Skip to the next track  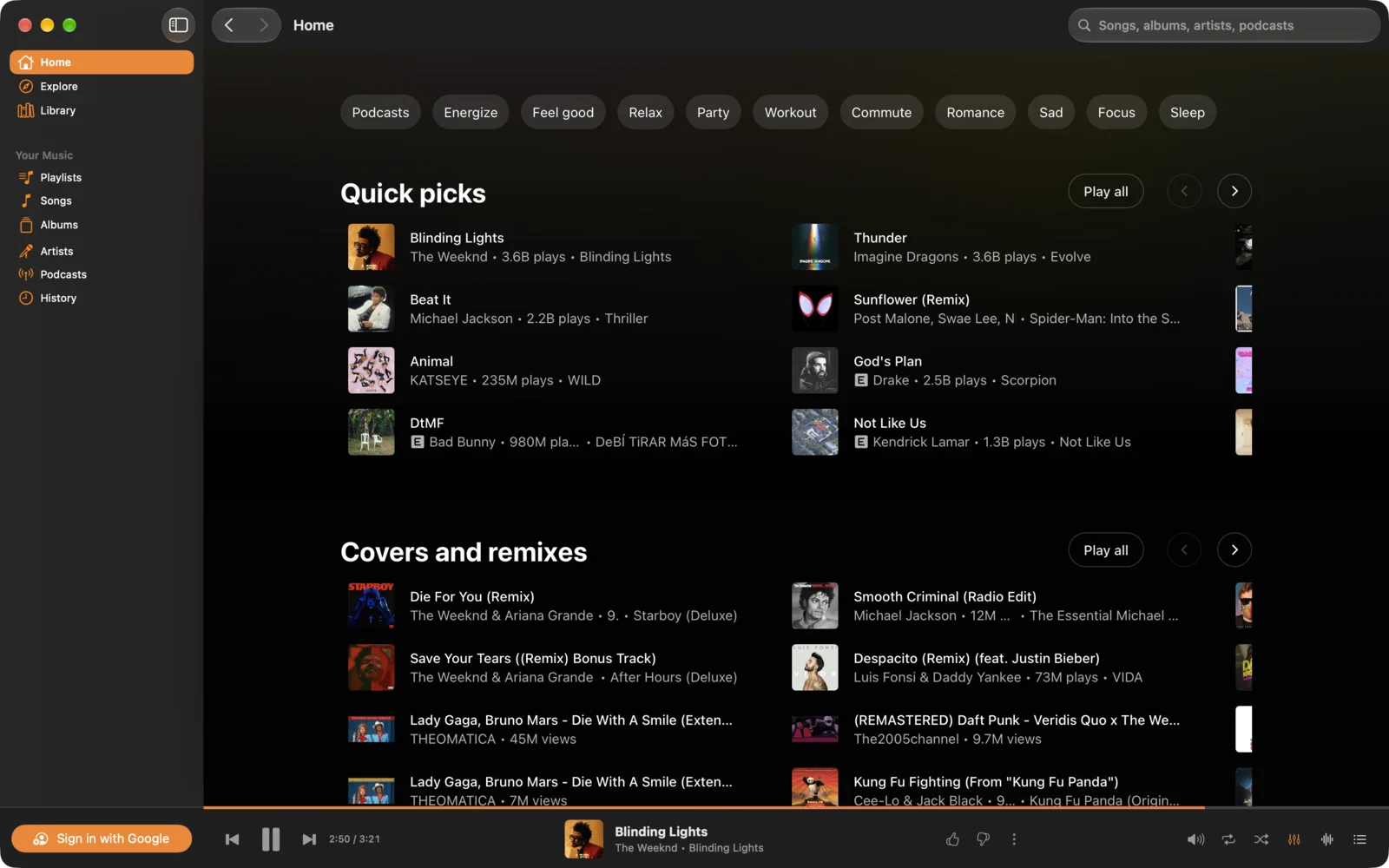coord(309,839)
